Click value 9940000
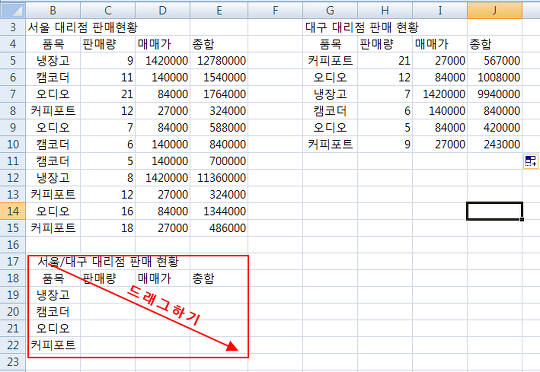Image resolution: width=540 pixels, height=372 pixels. click(x=499, y=94)
